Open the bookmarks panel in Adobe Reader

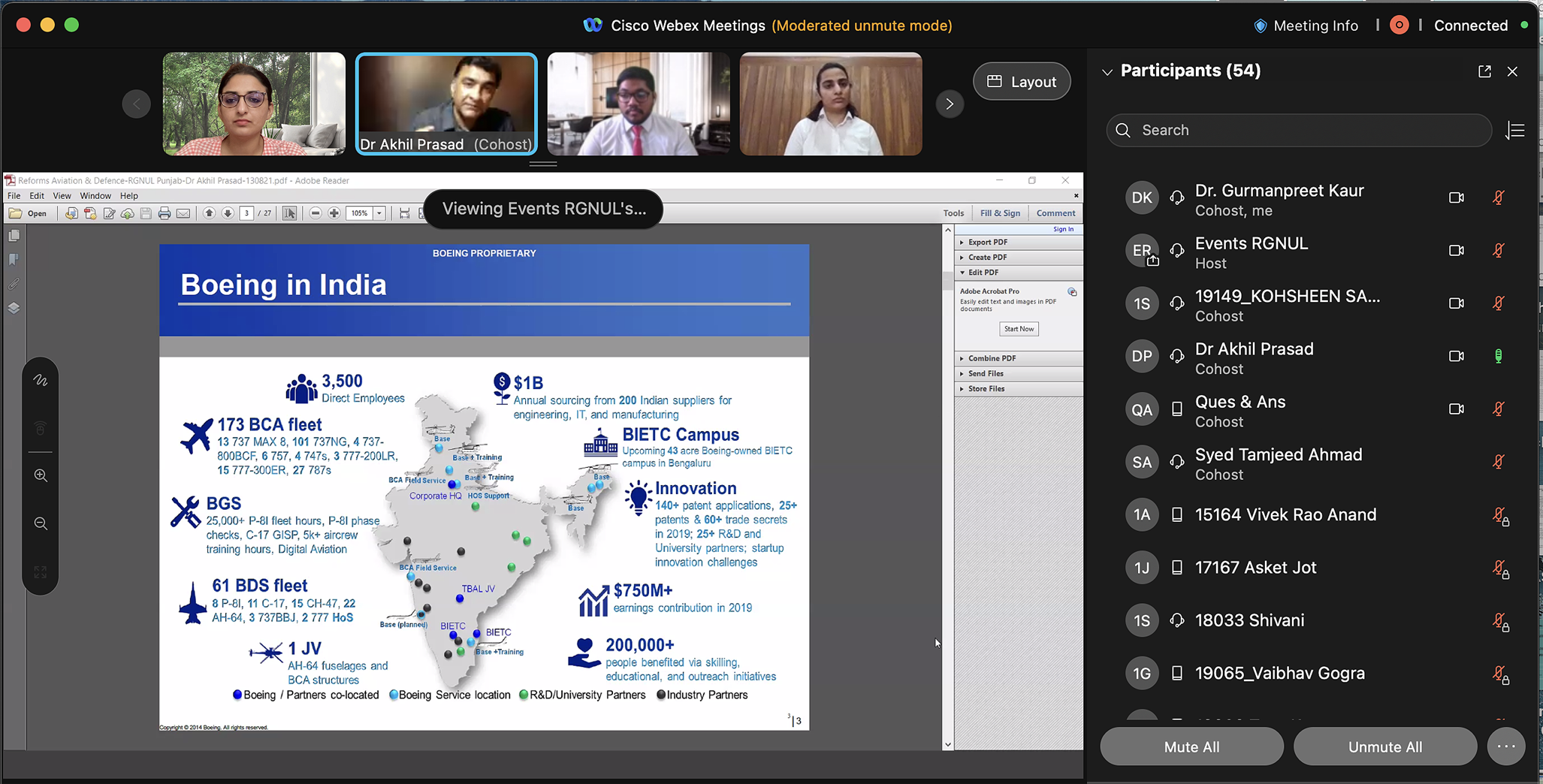[x=14, y=260]
